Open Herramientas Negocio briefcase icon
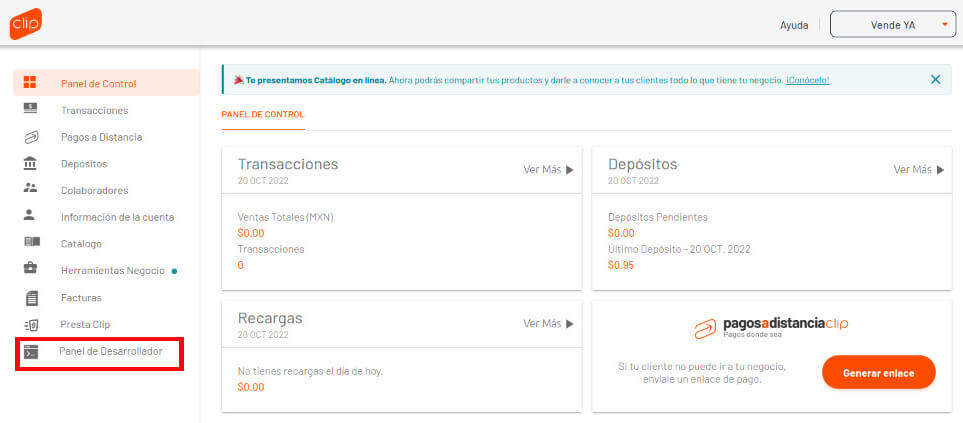This screenshot has width=963, height=423. pyautogui.click(x=30, y=268)
